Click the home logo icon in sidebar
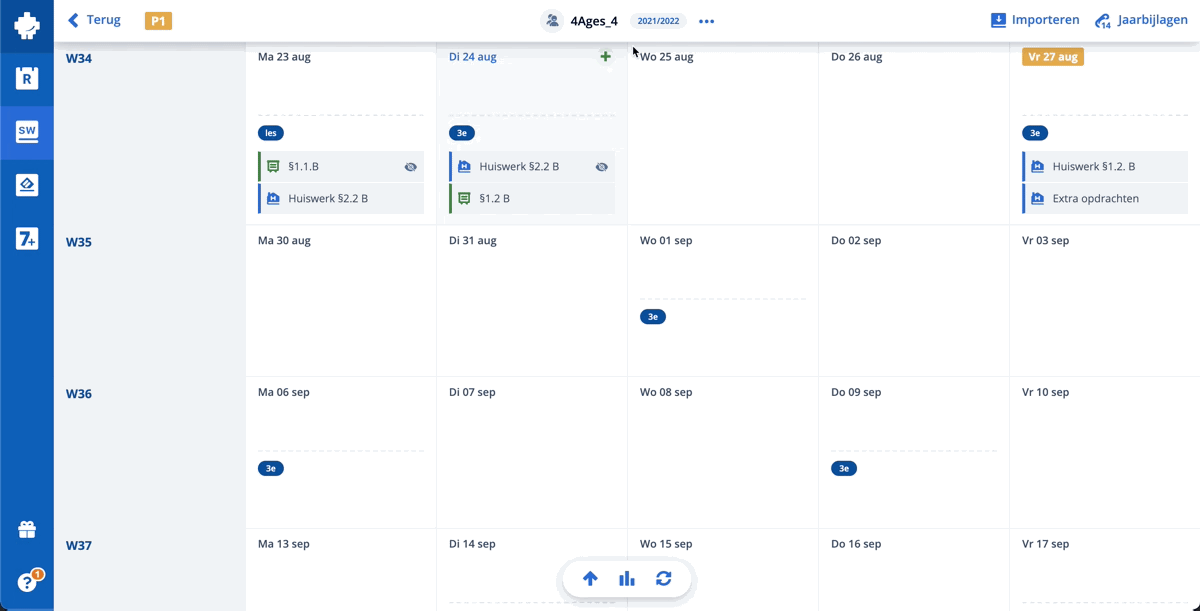Screen dimensions: 1200x611 [27, 24]
